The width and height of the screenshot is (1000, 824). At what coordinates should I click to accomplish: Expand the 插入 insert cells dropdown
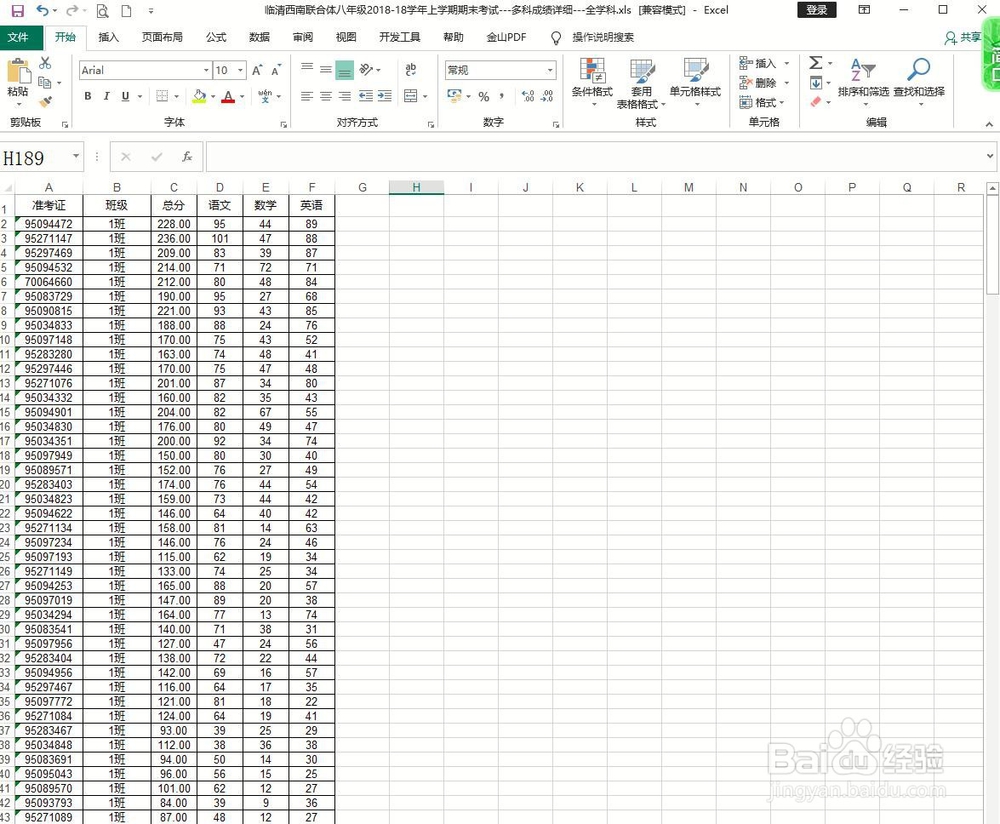pos(787,63)
